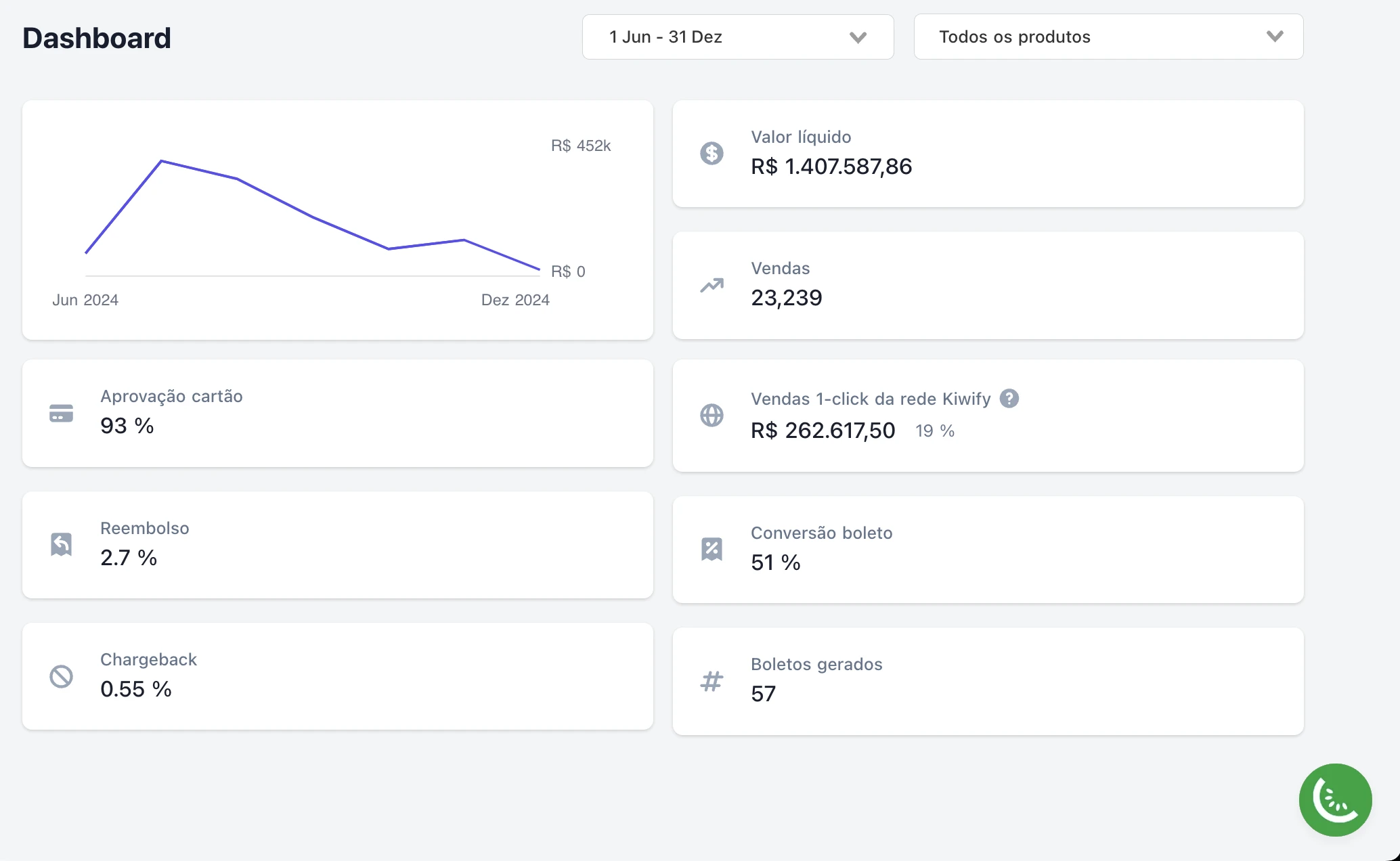Open the Todos os produtos product filter
This screenshot has height=861, width=1400.
pos(1108,37)
